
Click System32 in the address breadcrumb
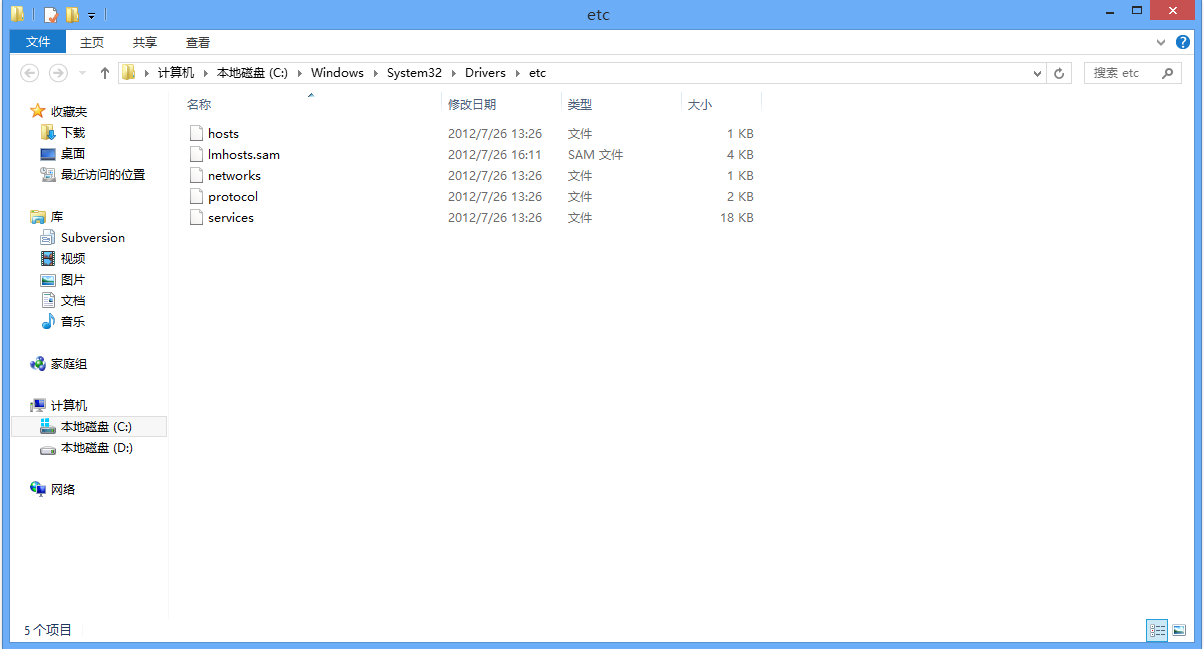coord(413,73)
